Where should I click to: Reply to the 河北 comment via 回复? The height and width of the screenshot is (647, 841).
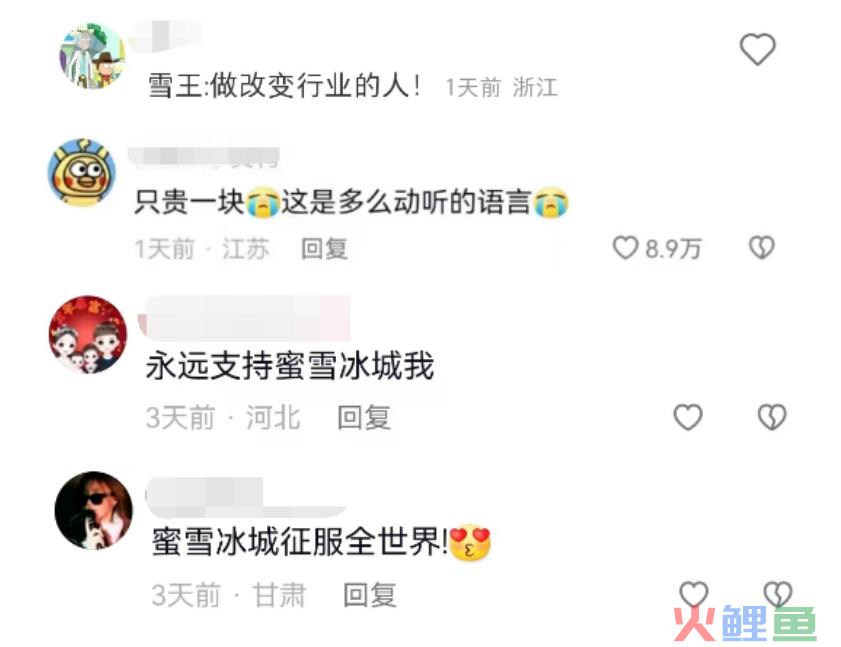[364, 417]
